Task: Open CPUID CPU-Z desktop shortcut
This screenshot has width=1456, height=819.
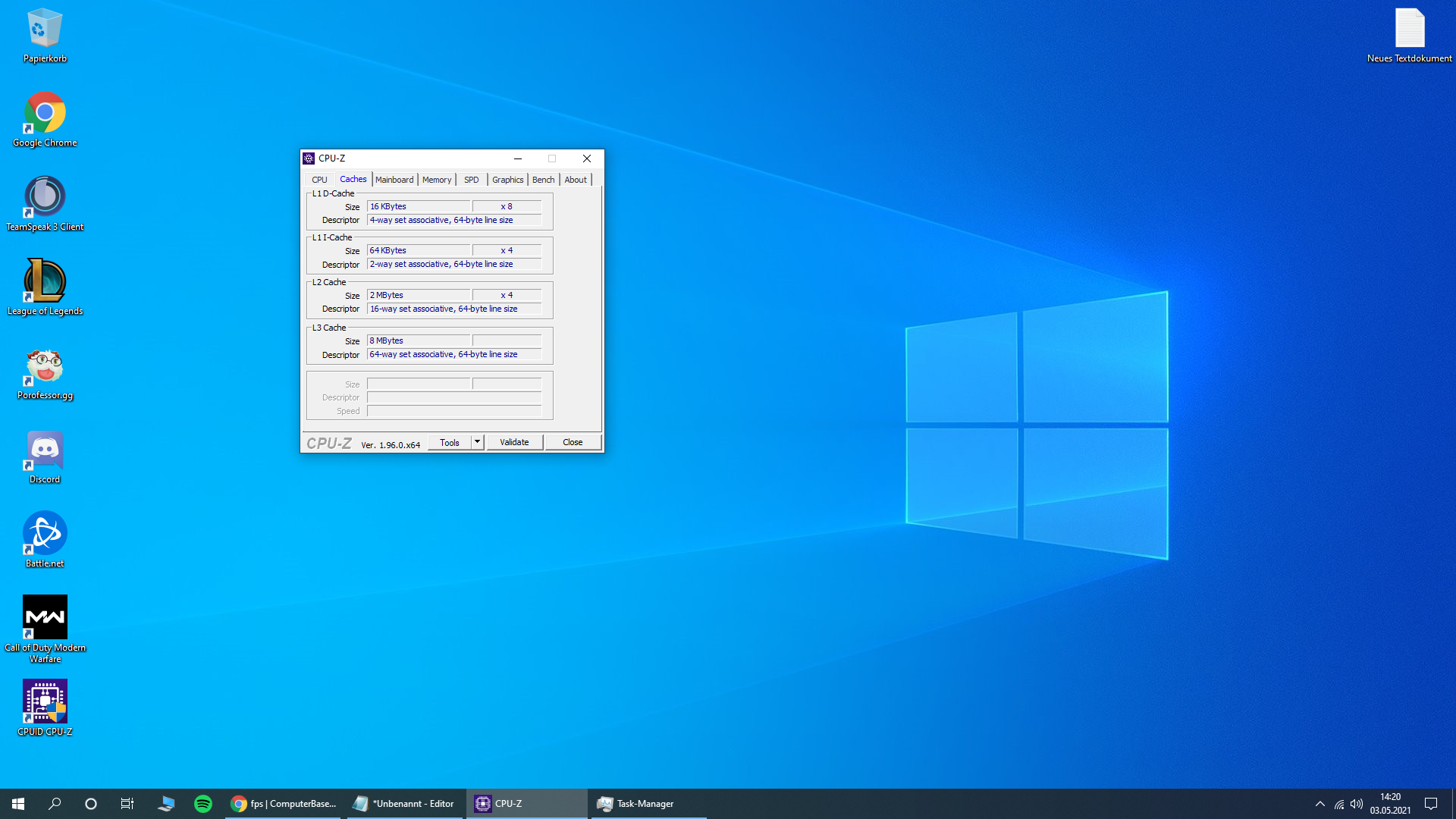Action: pos(45,702)
